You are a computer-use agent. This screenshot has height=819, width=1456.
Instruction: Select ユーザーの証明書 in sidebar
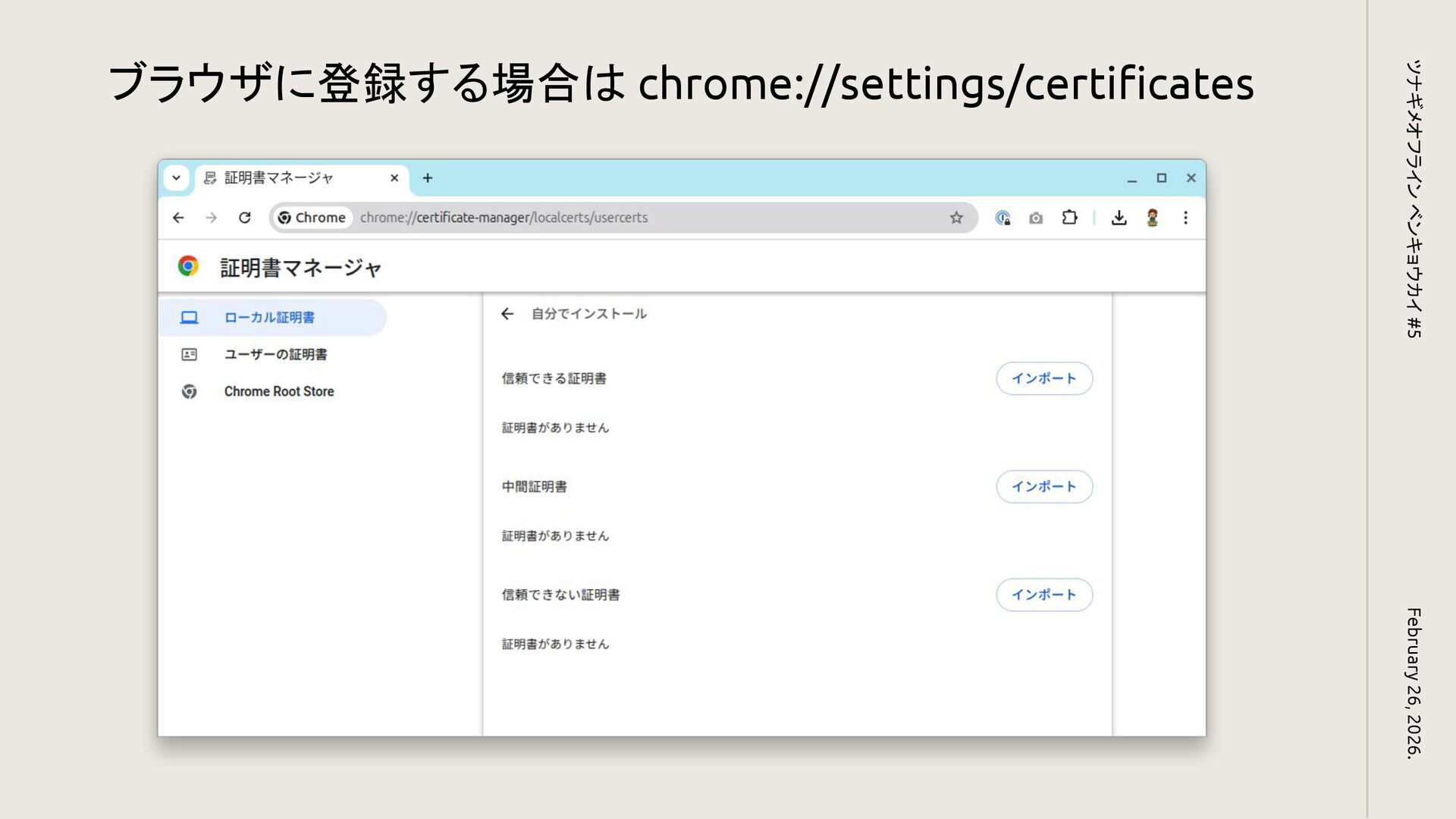click(275, 354)
